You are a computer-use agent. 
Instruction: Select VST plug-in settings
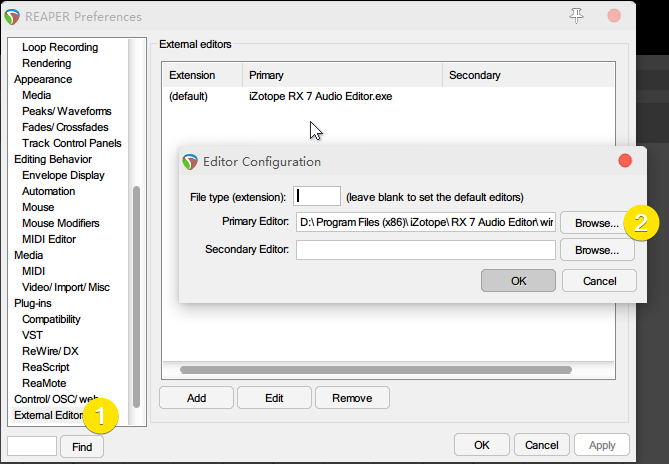(x=32, y=335)
